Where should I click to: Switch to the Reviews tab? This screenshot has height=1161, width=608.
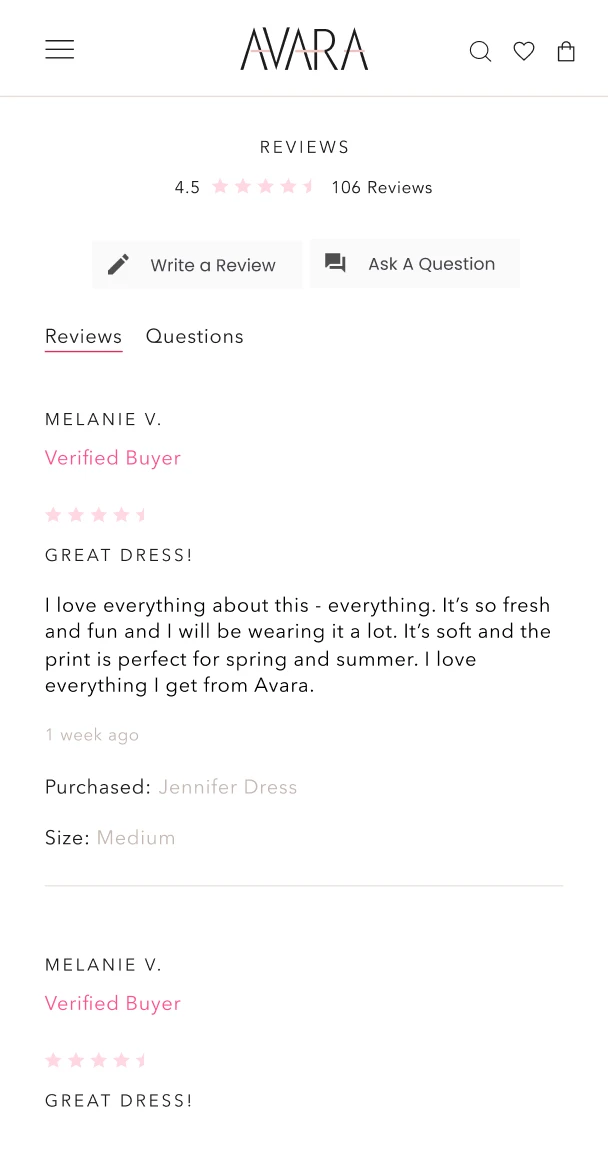tap(84, 337)
